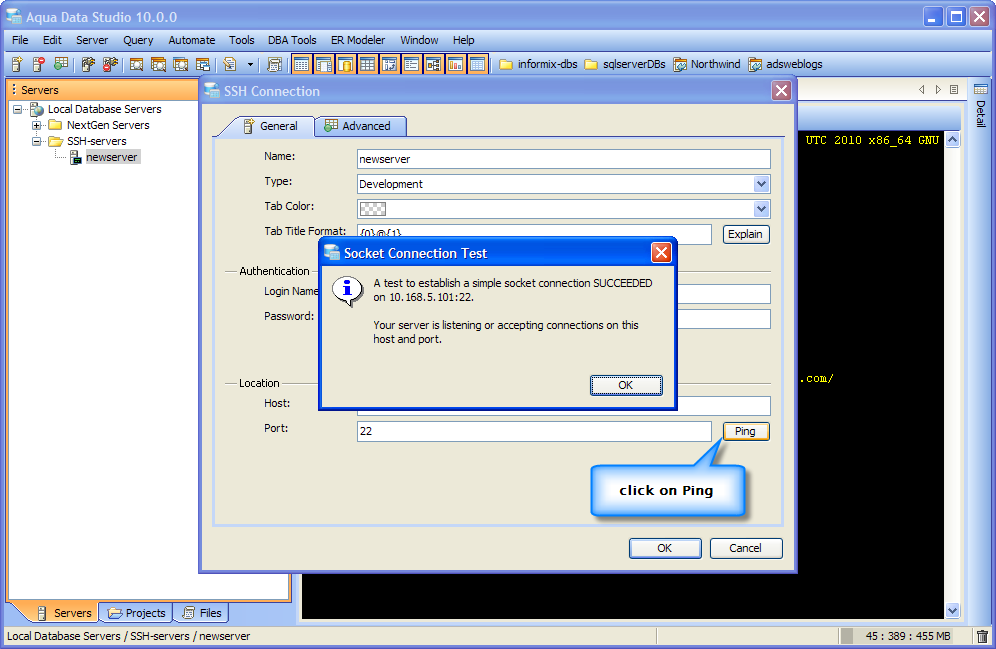Open the sqlserverDBs bookmark folder
The height and width of the screenshot is (649, 996).
pyautogui.click(x=625, y=64)
